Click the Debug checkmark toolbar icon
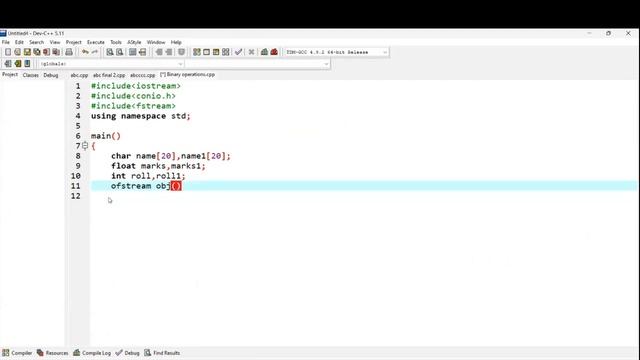 tap(239, 52)
